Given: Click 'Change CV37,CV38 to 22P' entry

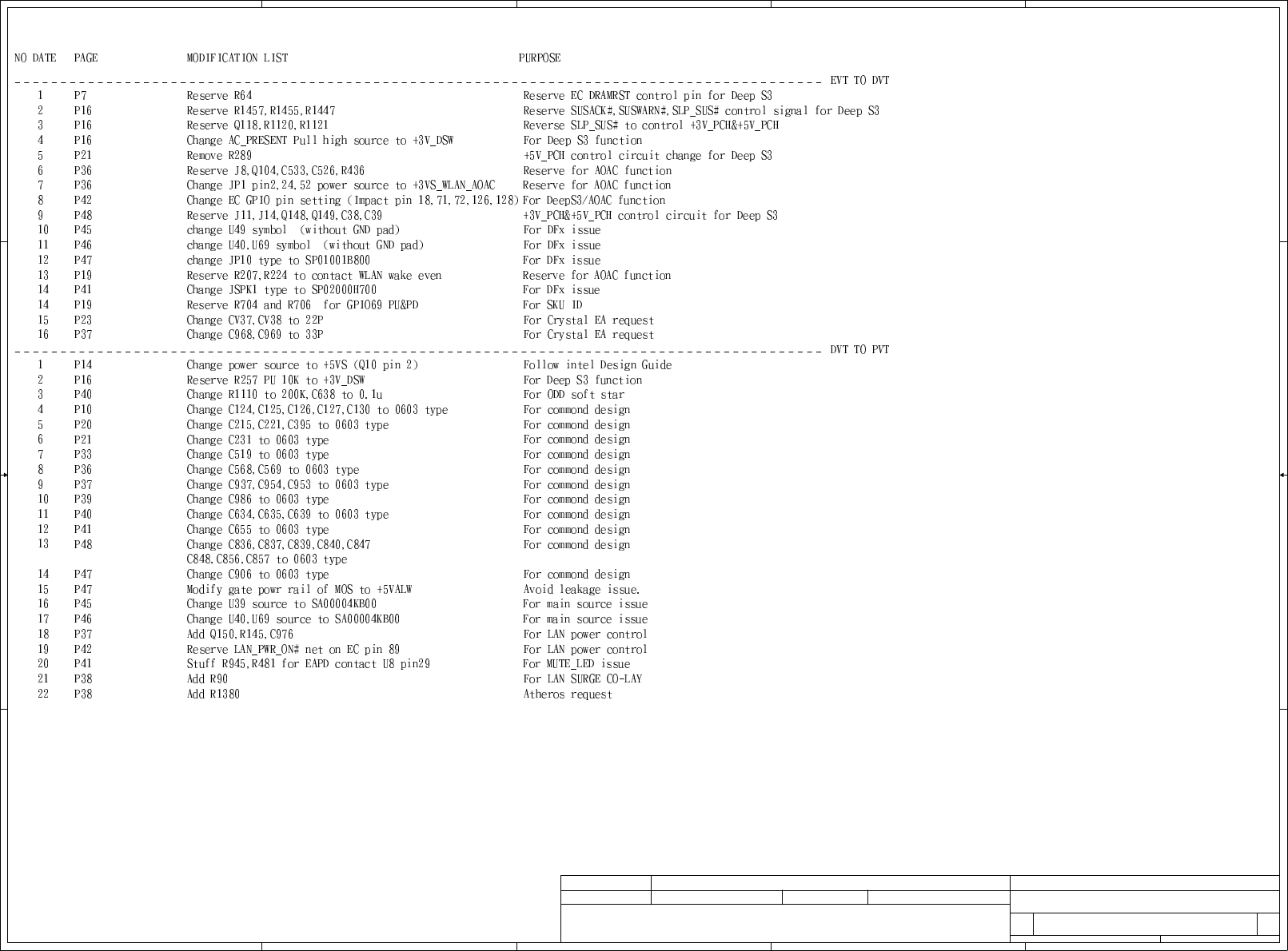Looking at the screenshot, I should click(x=255, y=320).
